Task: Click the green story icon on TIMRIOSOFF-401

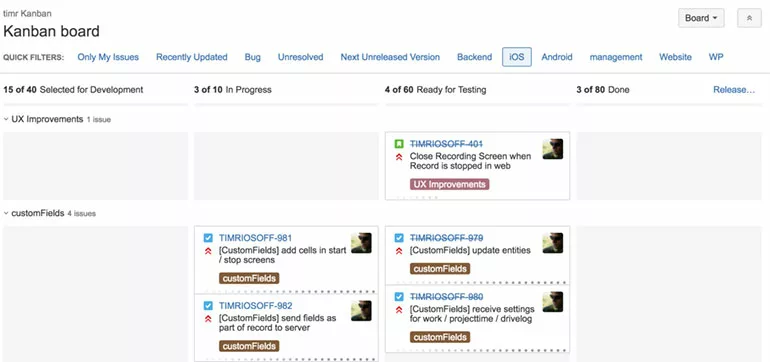Action: 399,144
